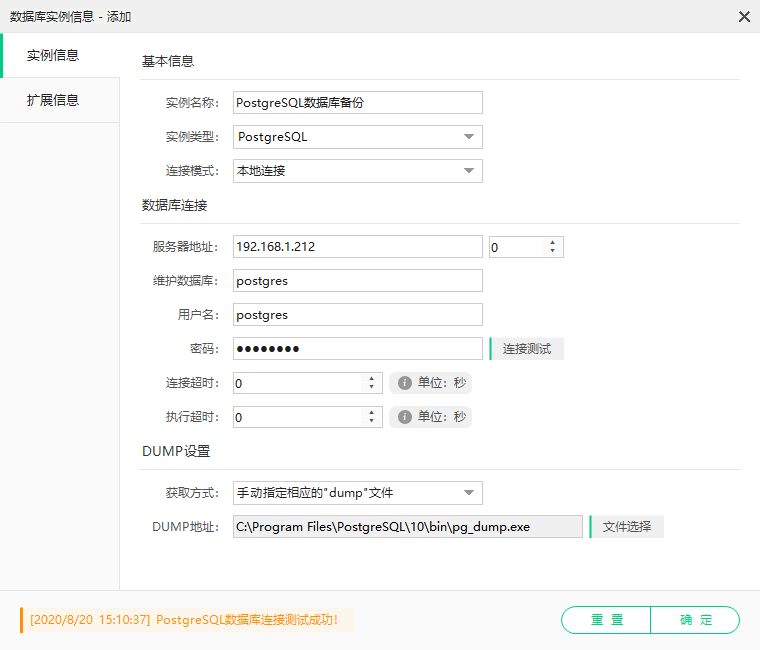
Task: Confirm with the 确定 button
Action: (695, 620)
